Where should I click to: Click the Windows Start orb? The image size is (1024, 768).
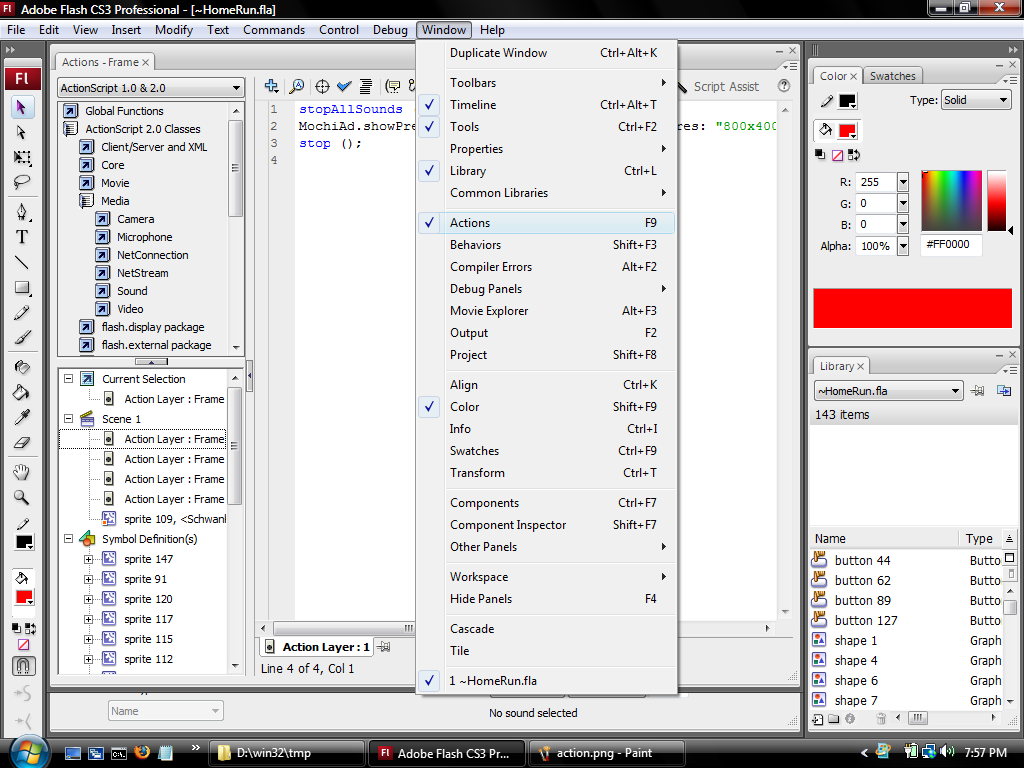tap(28, 752)
